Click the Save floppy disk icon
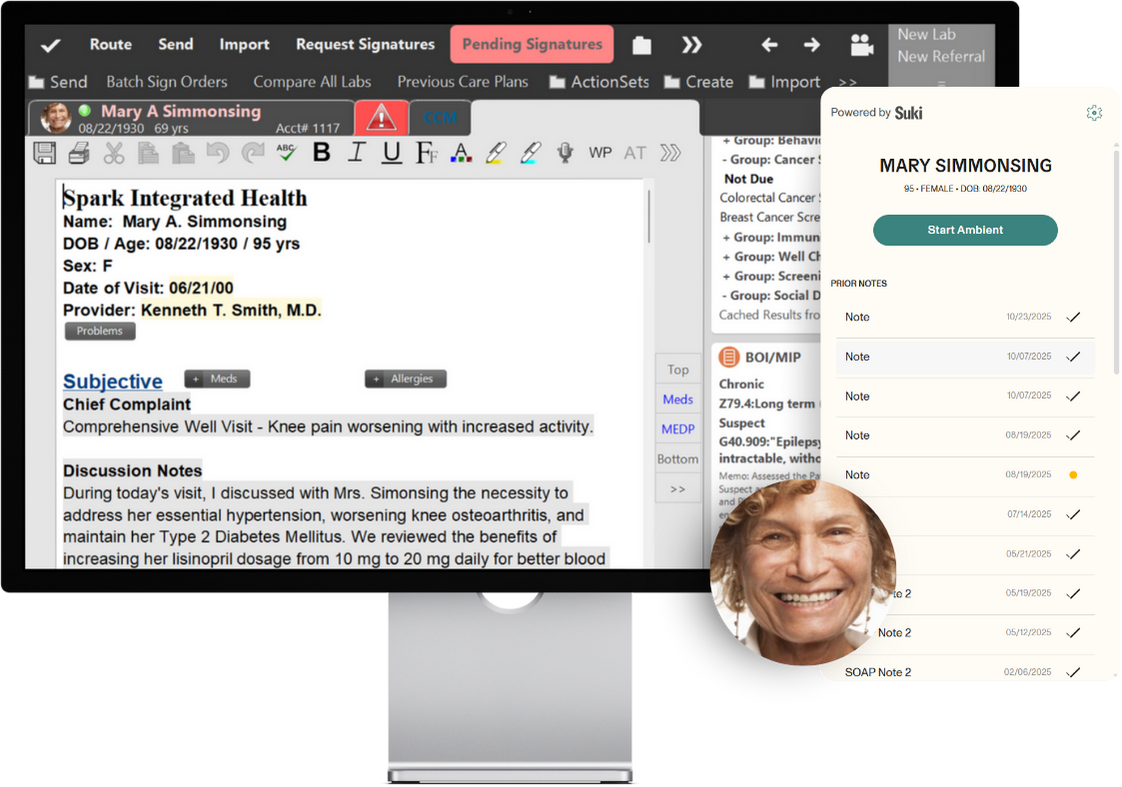Viewport: 1122px width, 787px height. (x=45, y=153)
